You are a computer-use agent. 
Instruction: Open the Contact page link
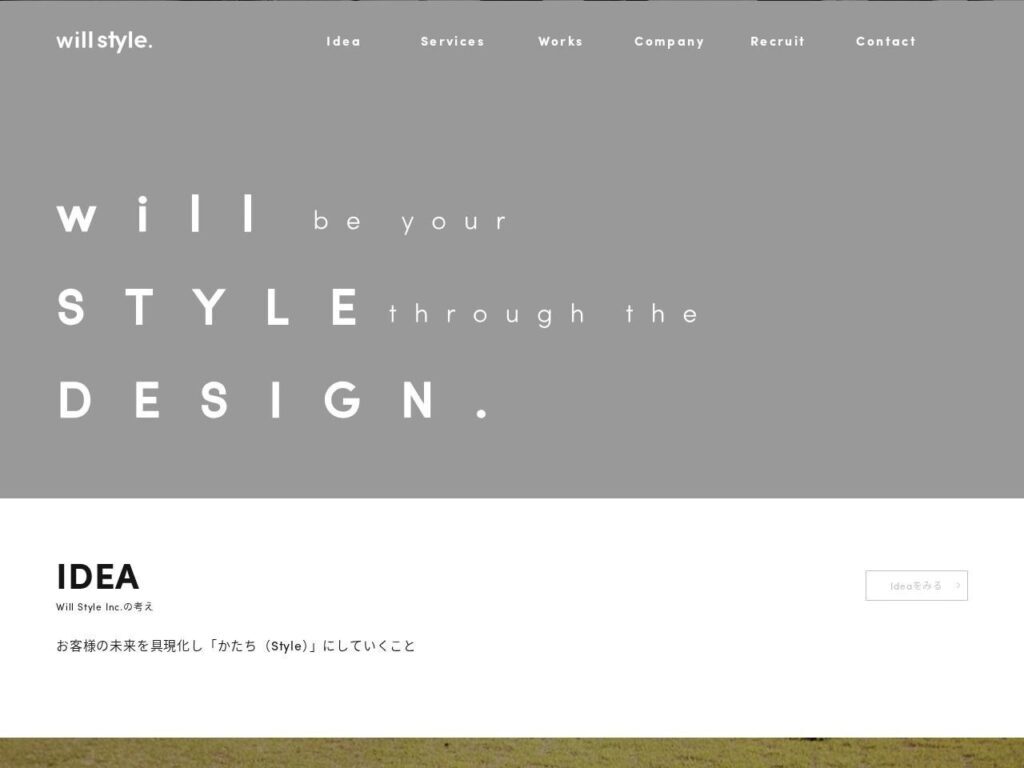coord(886,41)
